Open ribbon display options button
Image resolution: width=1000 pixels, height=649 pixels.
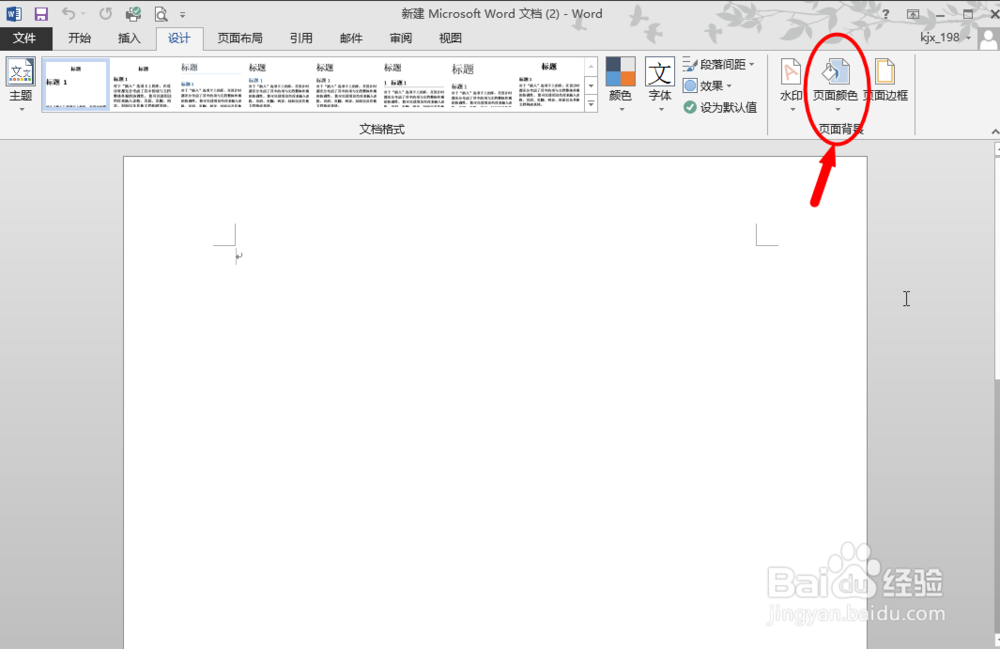(913, 14)
